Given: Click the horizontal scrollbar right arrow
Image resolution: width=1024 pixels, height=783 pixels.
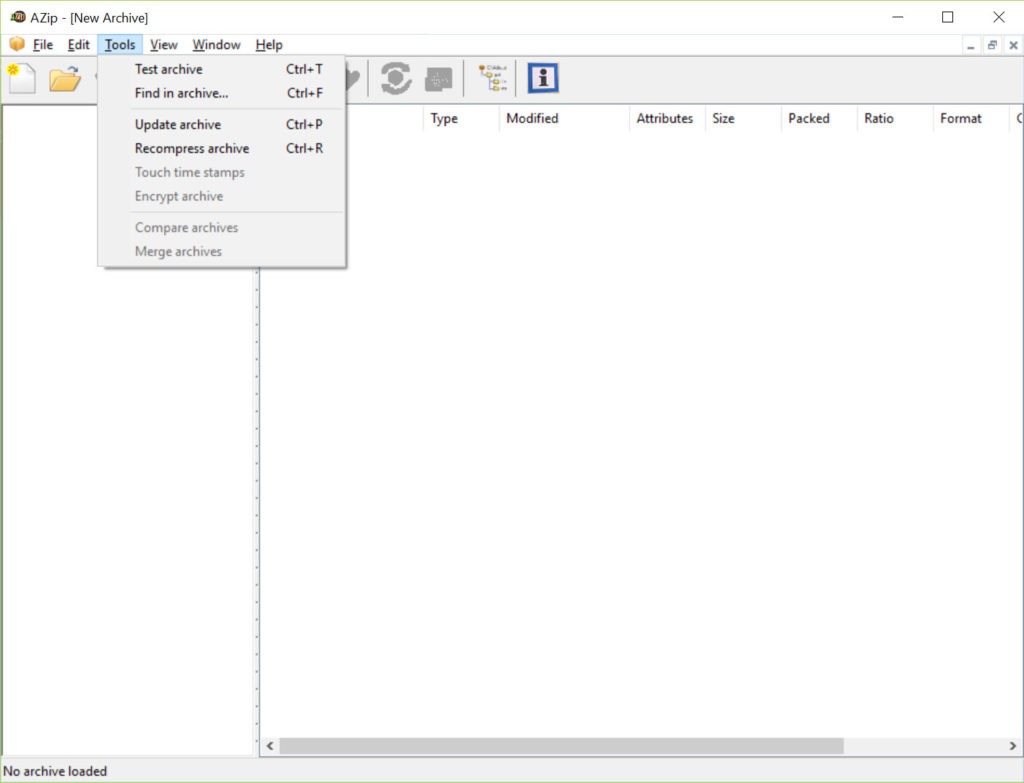Looking at the screenshot, I should (x=1012, y=746).
